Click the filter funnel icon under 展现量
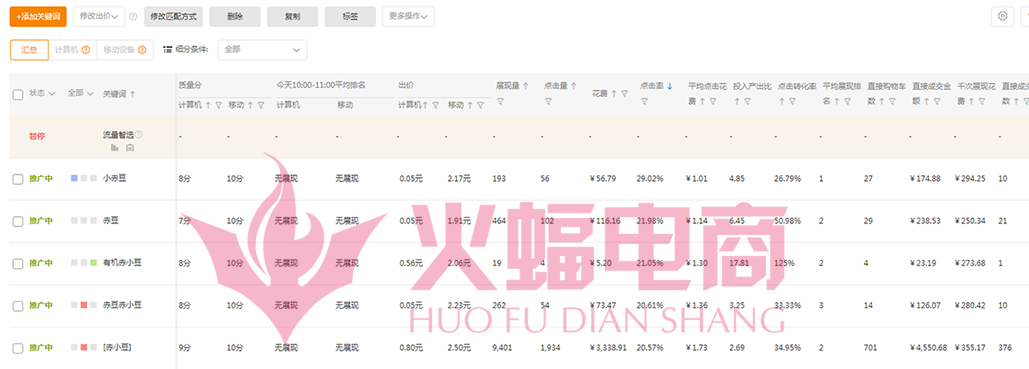1029x369 pixels. coord(500,101)
